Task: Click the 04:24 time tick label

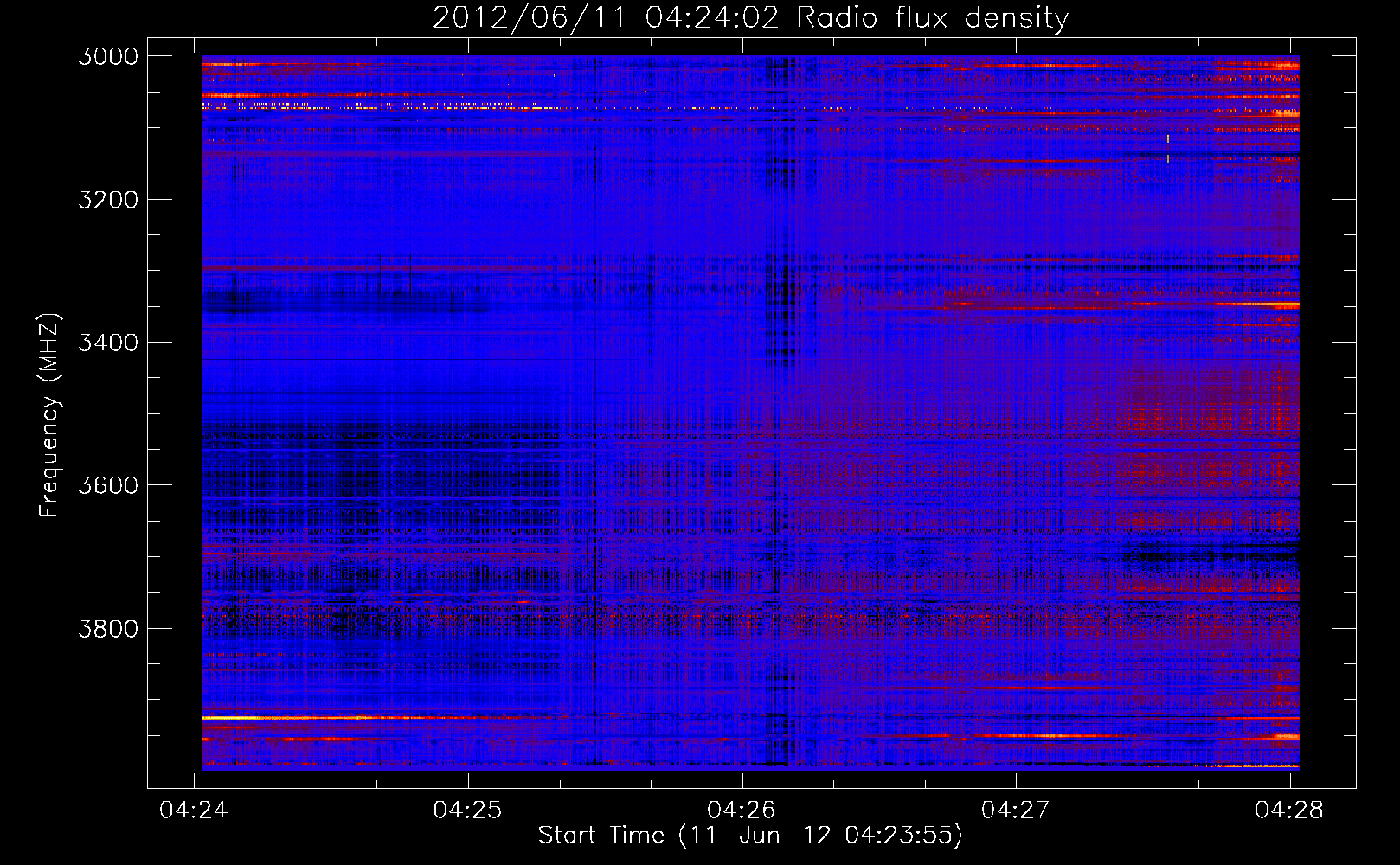Action: 194,810
